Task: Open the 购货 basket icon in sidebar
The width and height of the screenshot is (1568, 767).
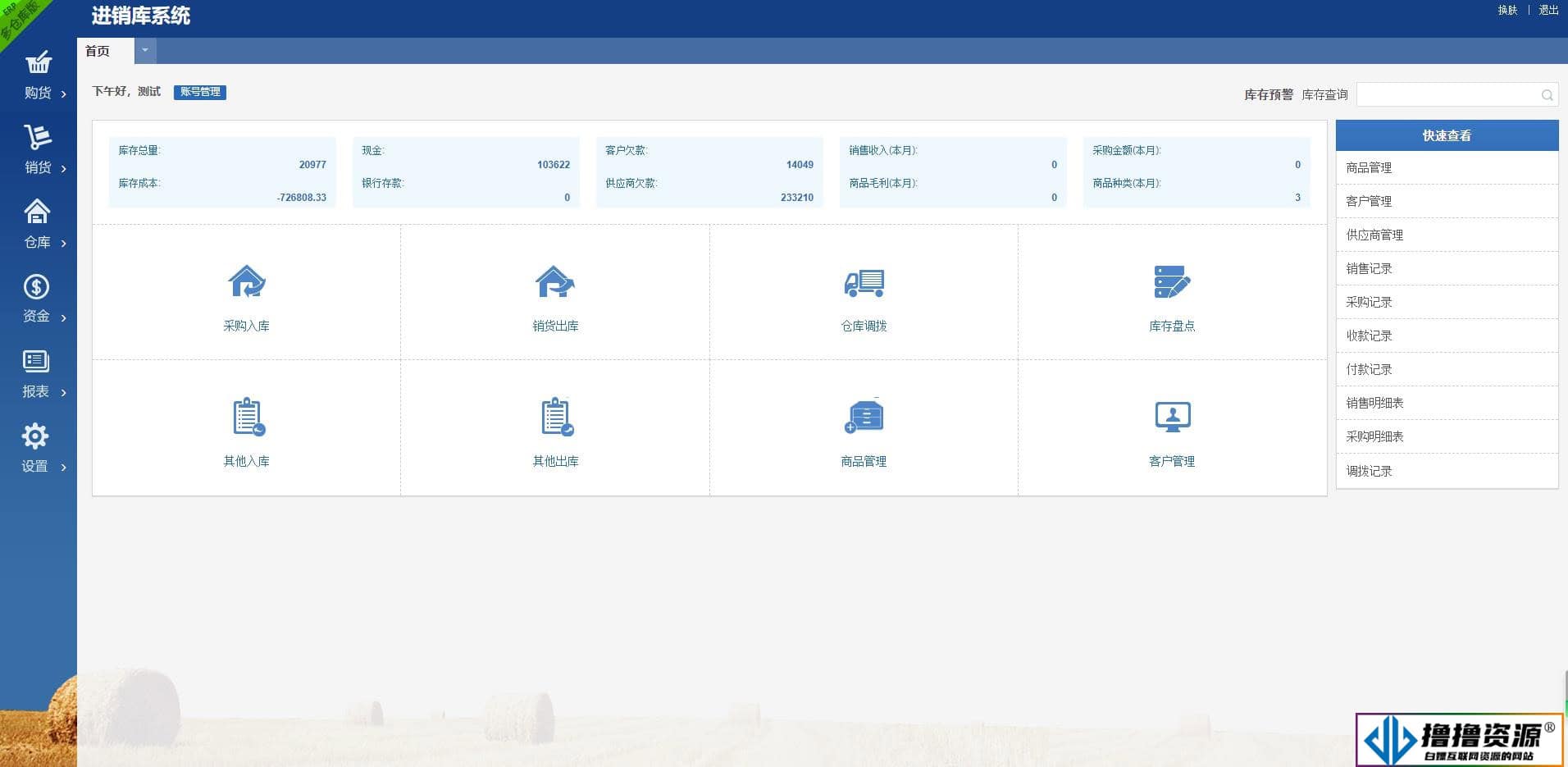Action: click(x=38, y=62)
